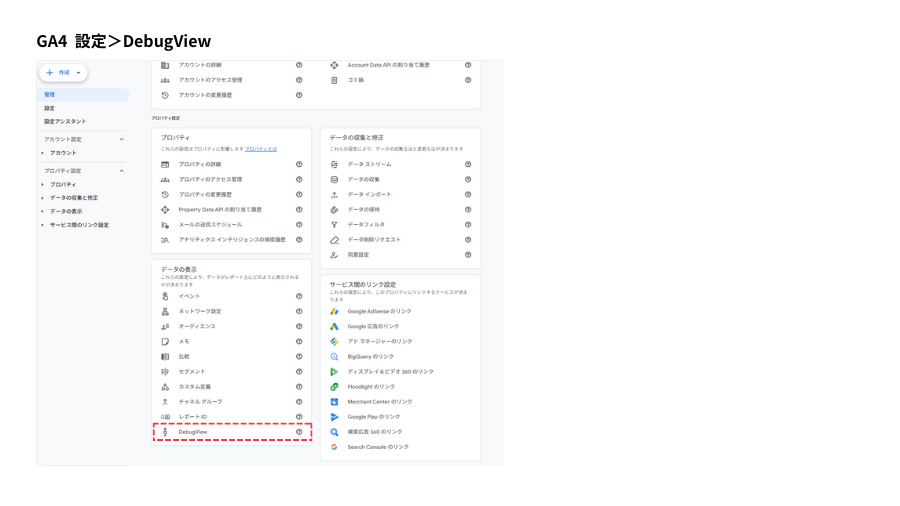Click the データ削除リクエスト eraser icon
Image resolution: width=900 pixels, height=506 pixels.
click(x=334, y=240)
